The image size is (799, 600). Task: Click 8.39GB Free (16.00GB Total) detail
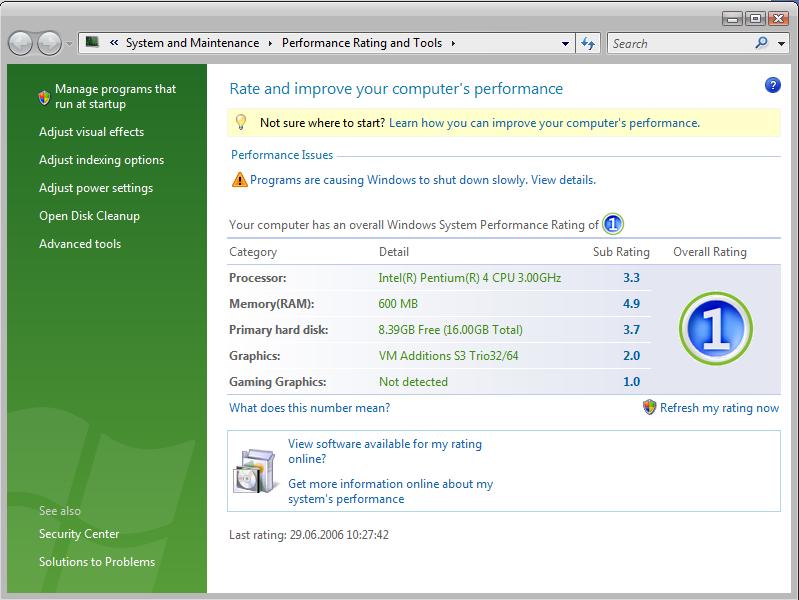[450, 330]
